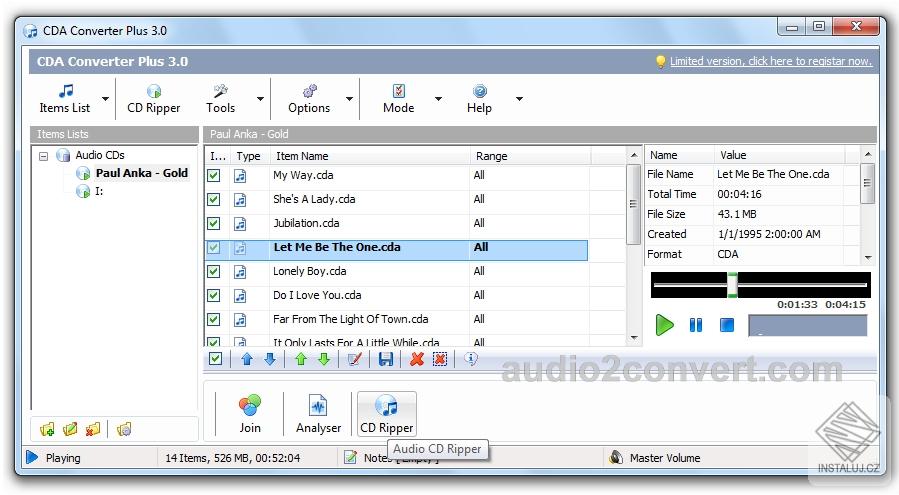
Task: Open the Analyser tool
Action: click(318, 414)
